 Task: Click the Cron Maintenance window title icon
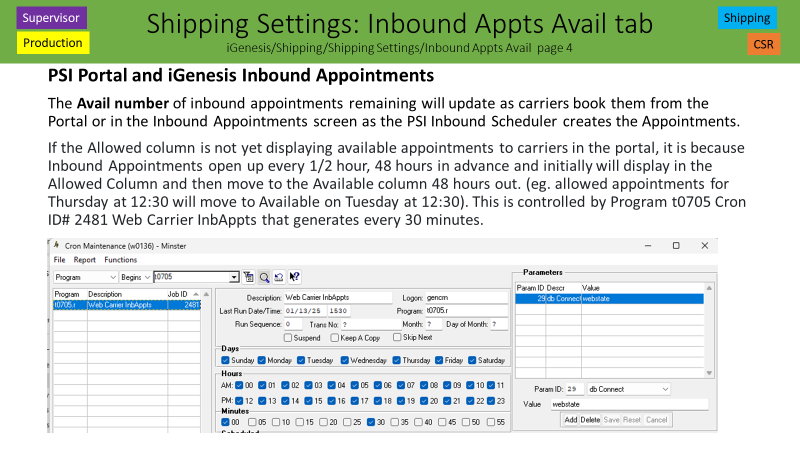pos(57,245)
